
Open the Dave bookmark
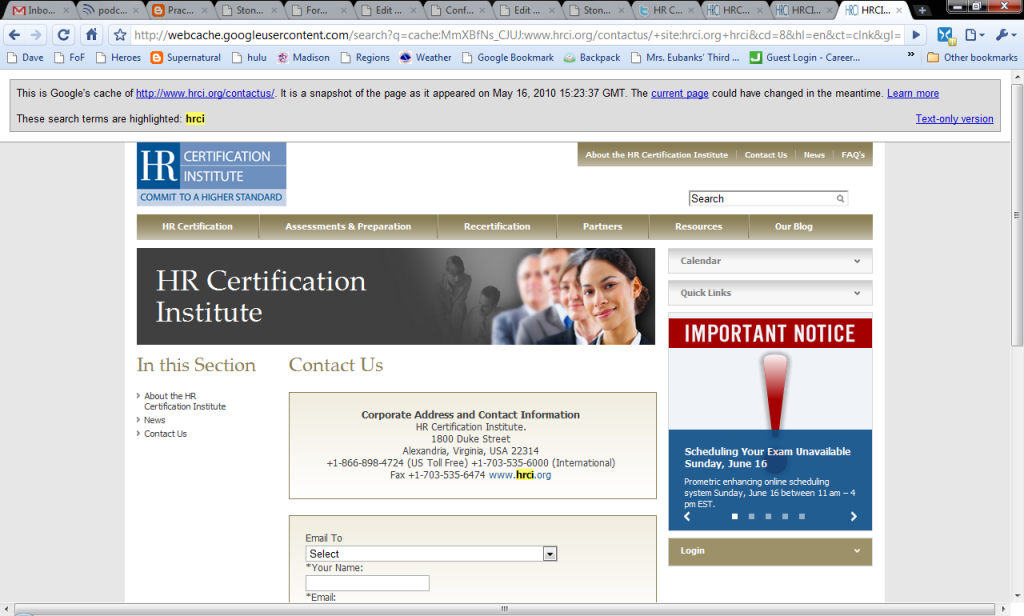25,57
